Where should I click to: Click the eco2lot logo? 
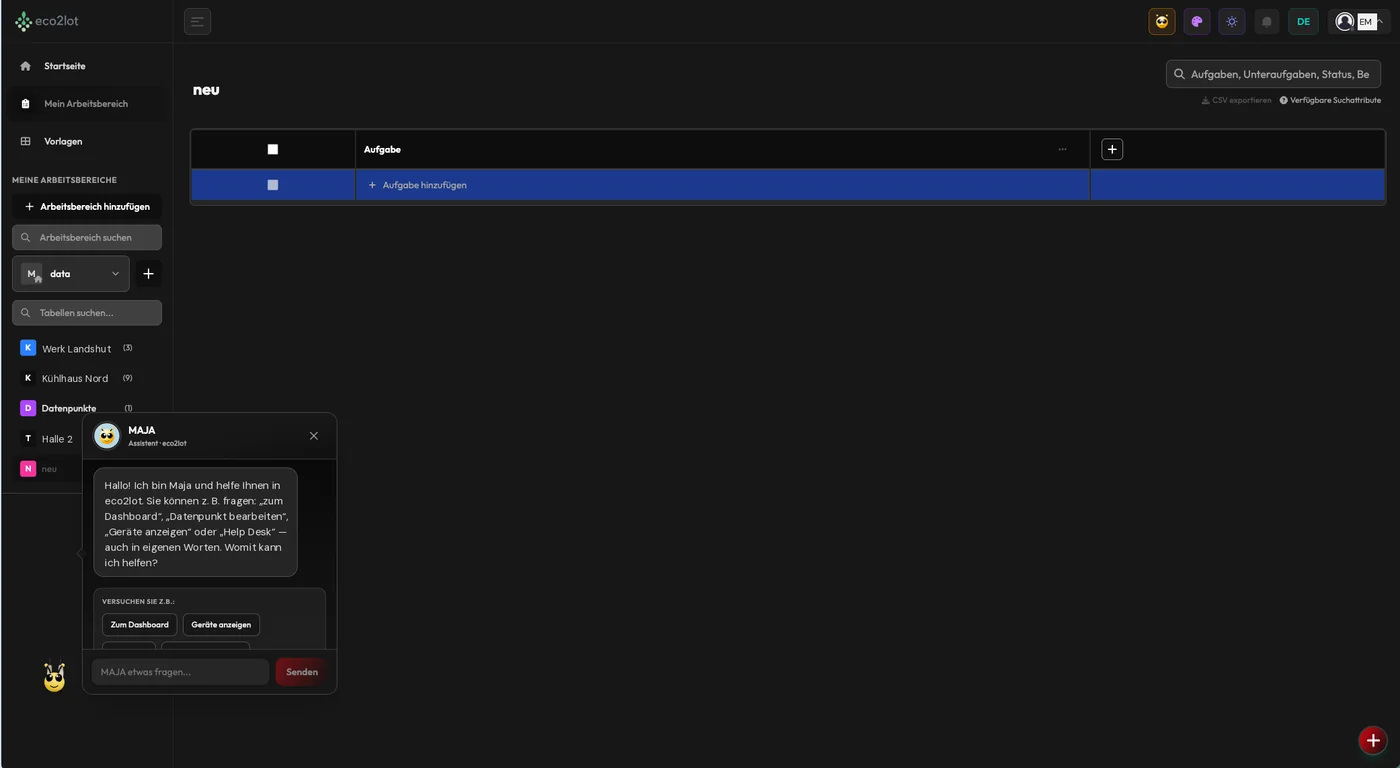tap(47, 21)
